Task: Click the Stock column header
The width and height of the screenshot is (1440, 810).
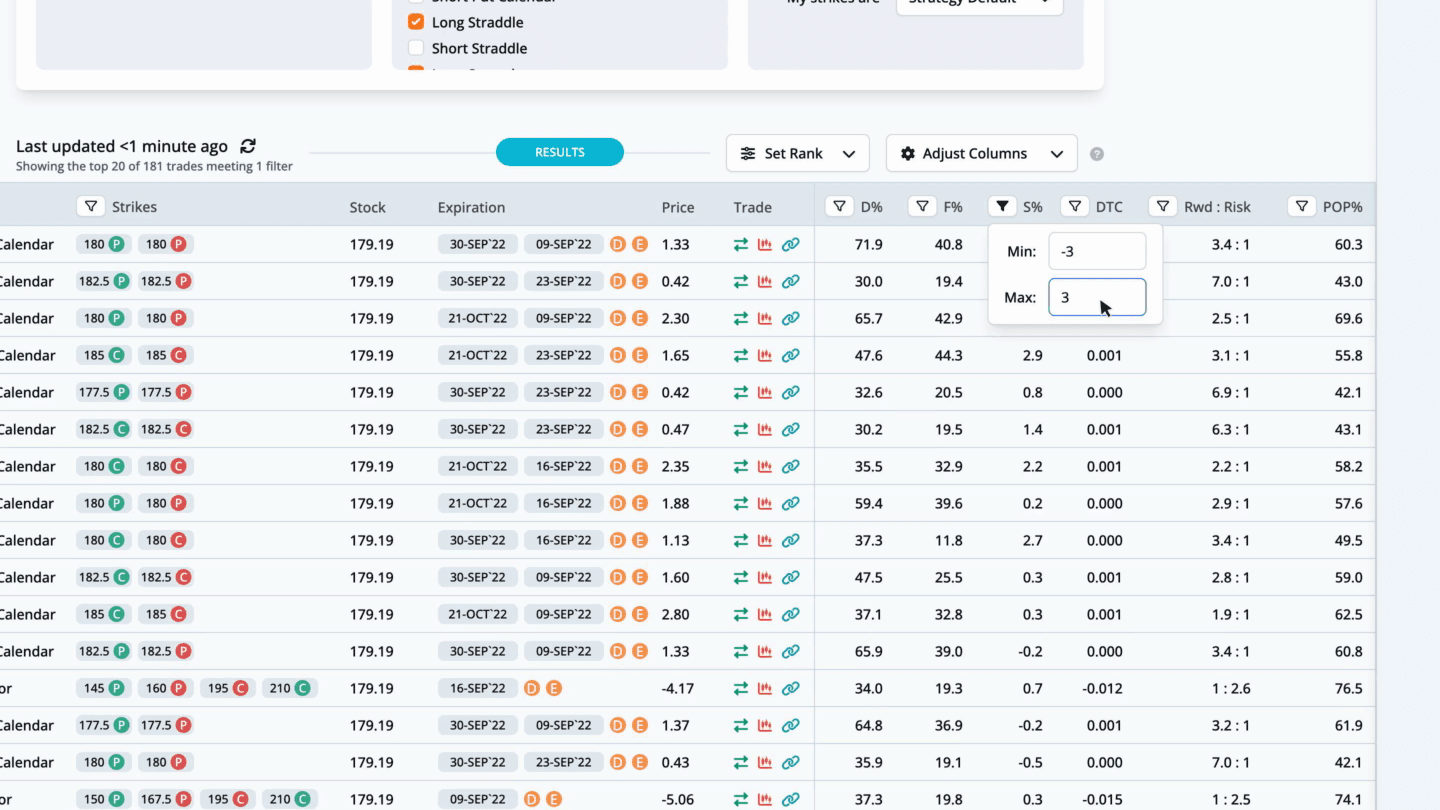Action: 367,208
